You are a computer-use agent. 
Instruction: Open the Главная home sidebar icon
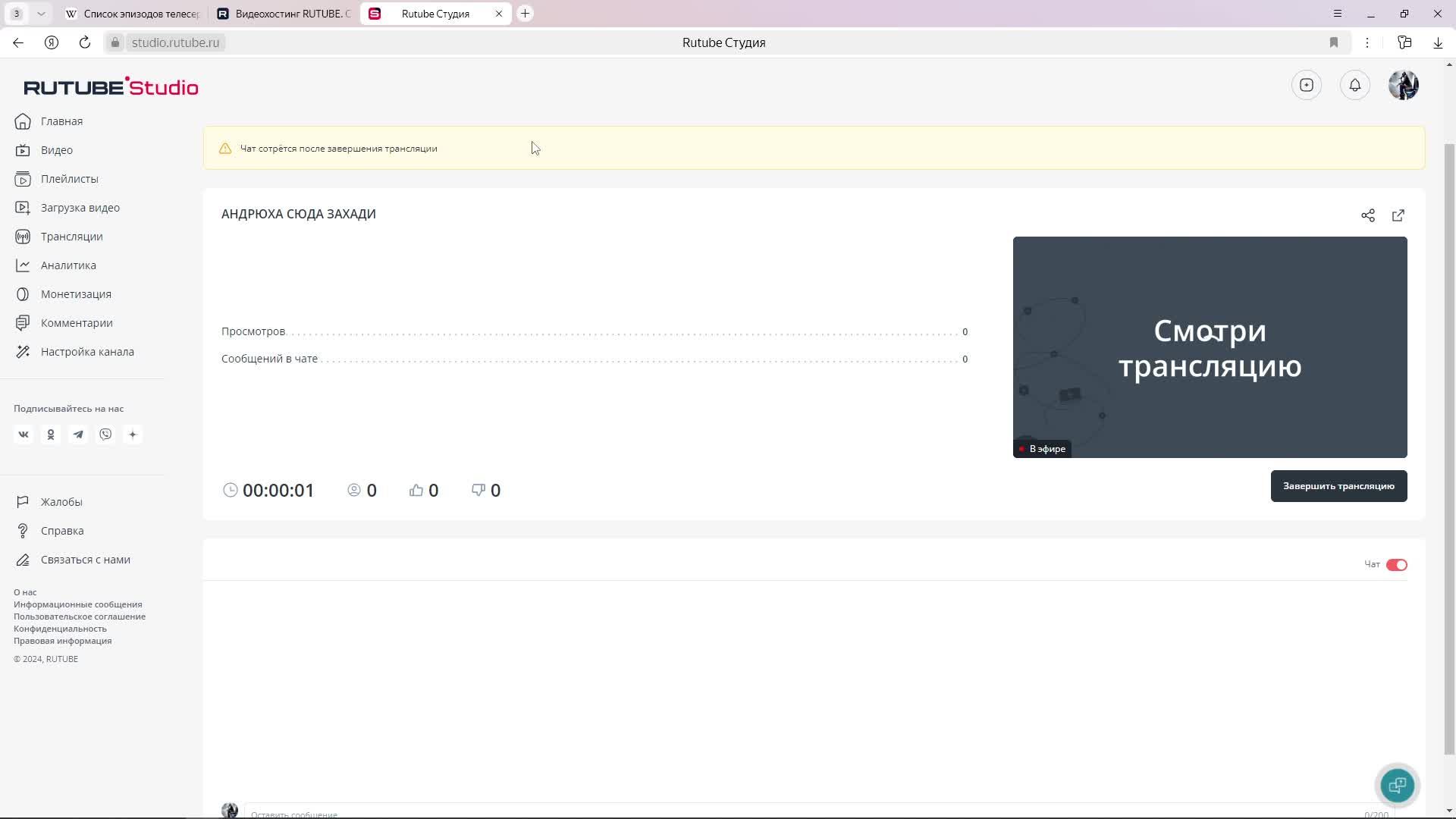pos(23,121)
